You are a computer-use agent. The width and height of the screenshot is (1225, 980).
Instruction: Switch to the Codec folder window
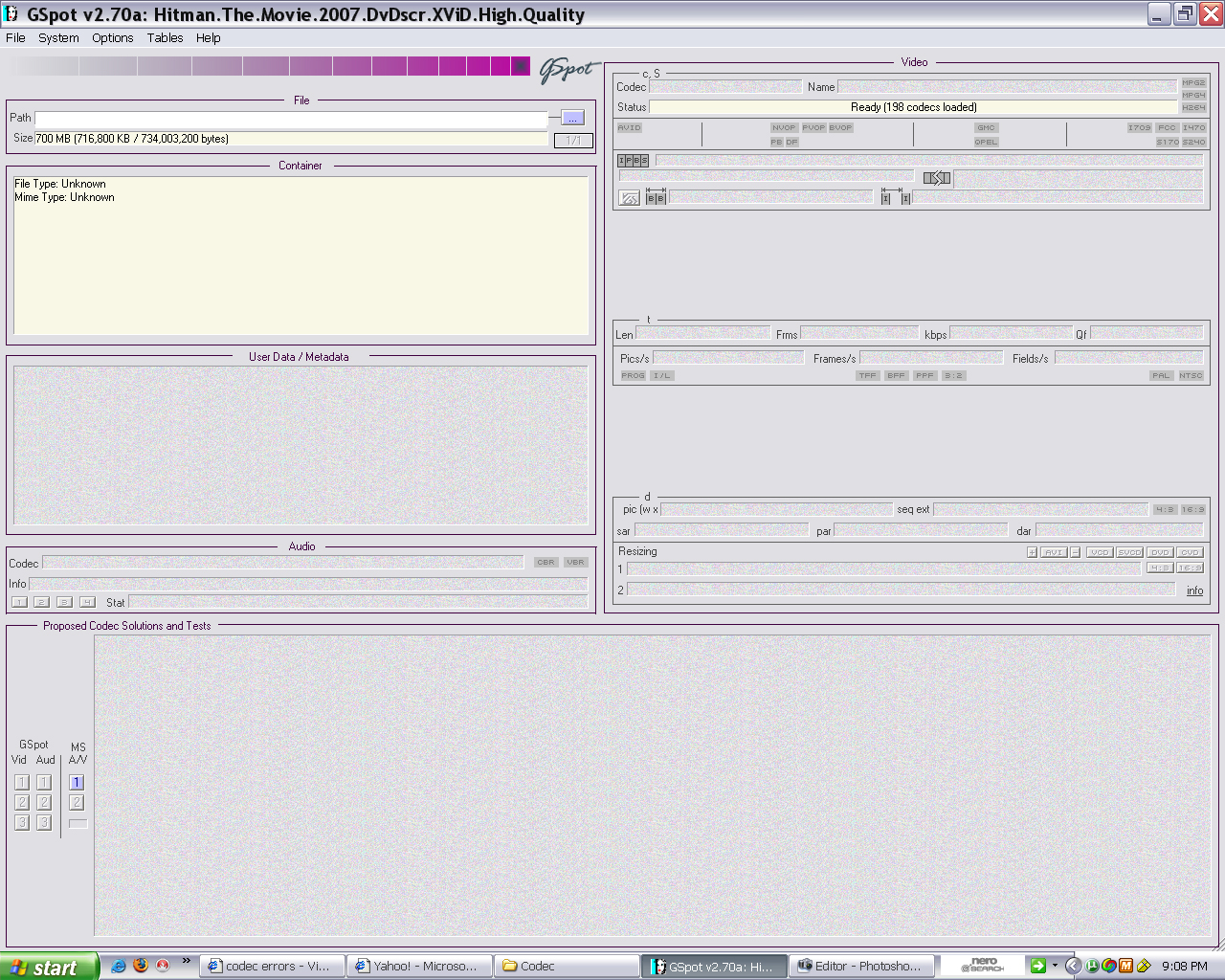point(567,967)
